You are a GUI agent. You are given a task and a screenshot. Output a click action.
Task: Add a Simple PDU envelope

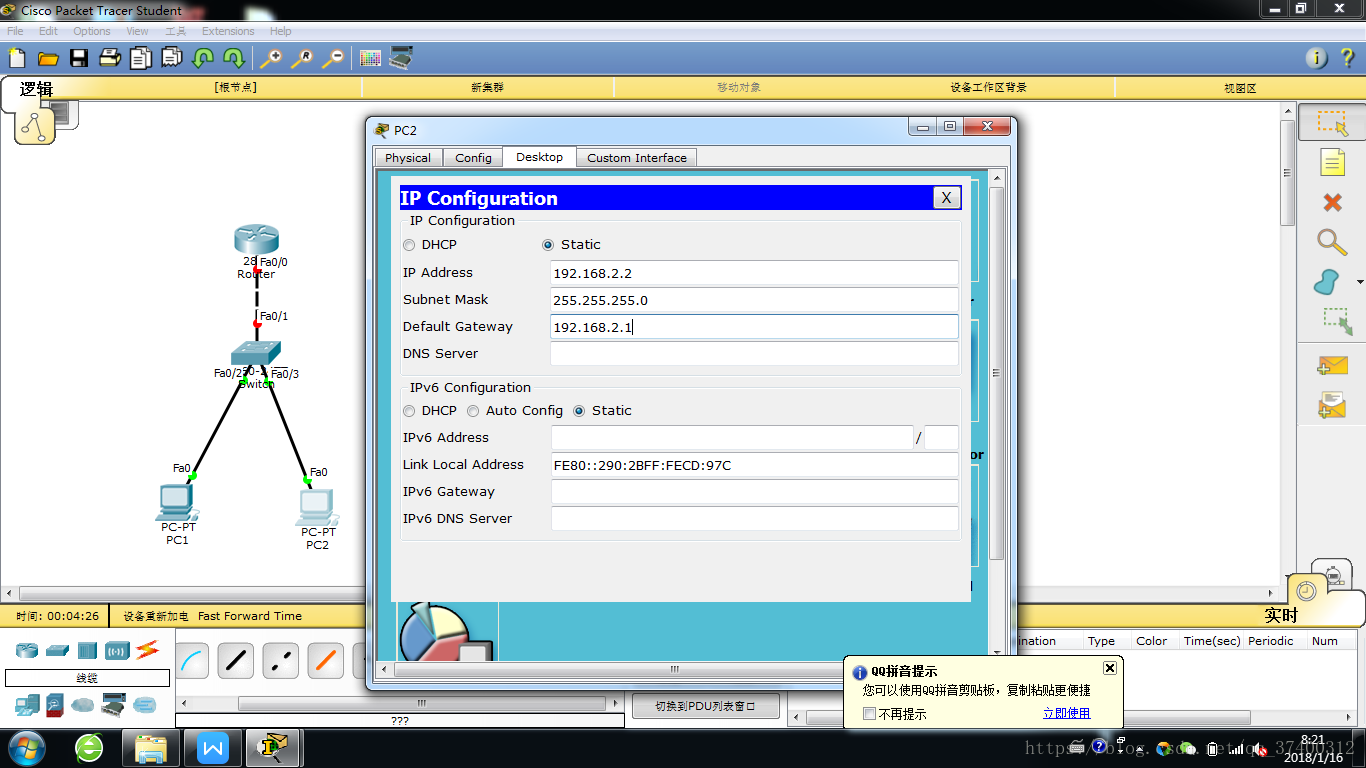click(1332, 366)
